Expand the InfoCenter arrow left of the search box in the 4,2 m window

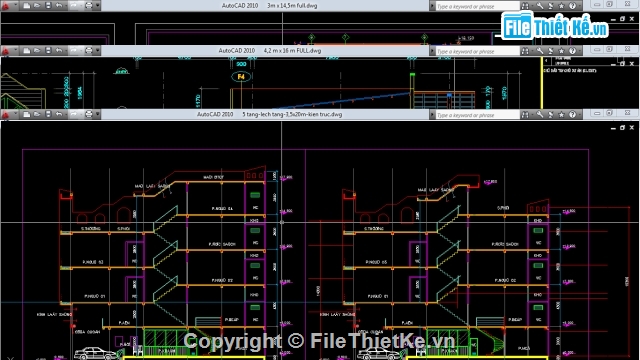(432, 51)
